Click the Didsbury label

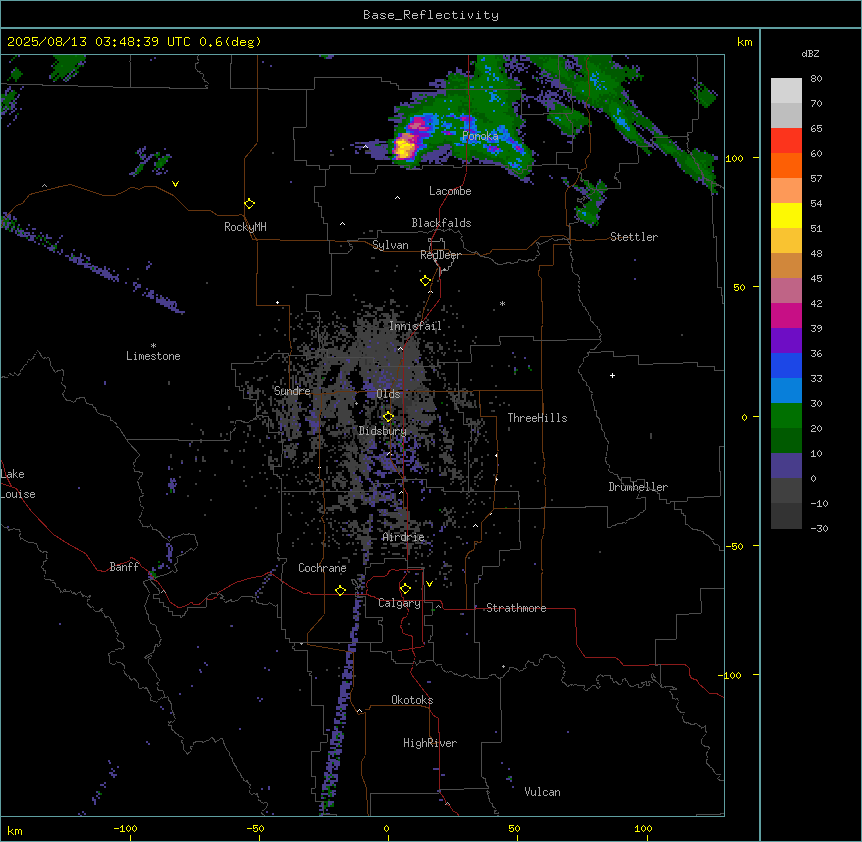click(383, 431)
